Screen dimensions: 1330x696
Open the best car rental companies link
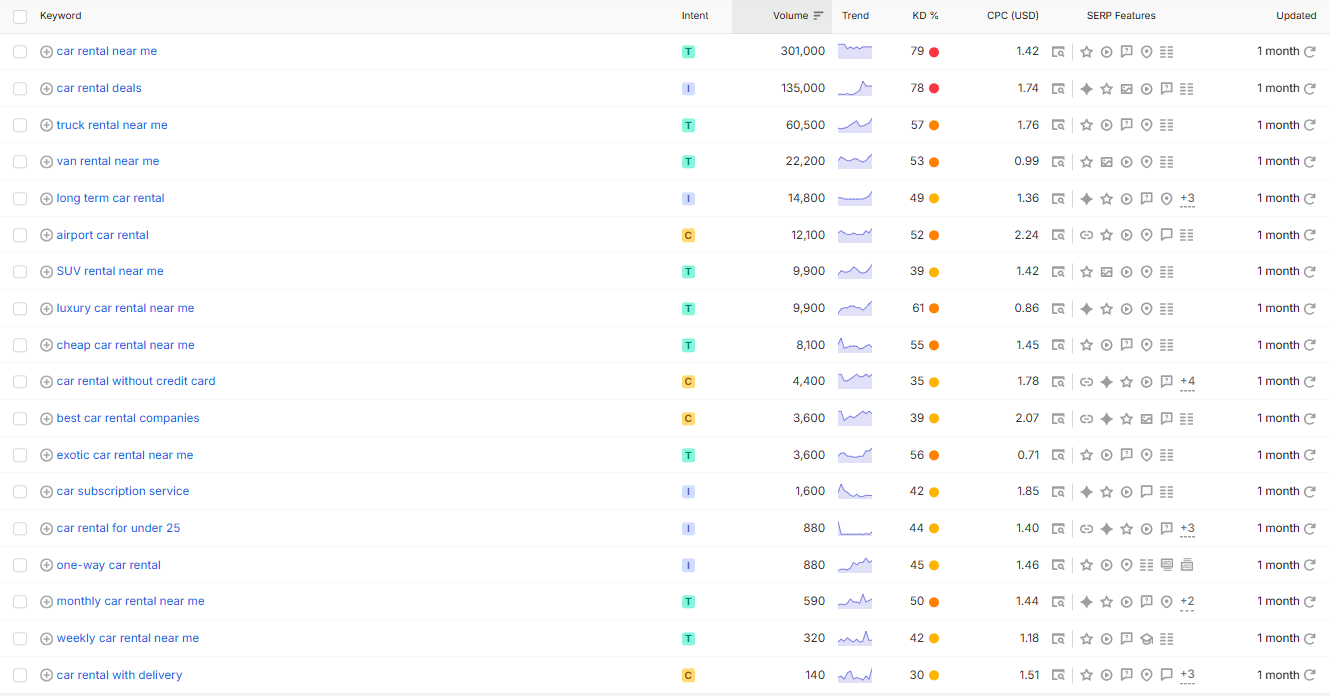coord(128,418)
